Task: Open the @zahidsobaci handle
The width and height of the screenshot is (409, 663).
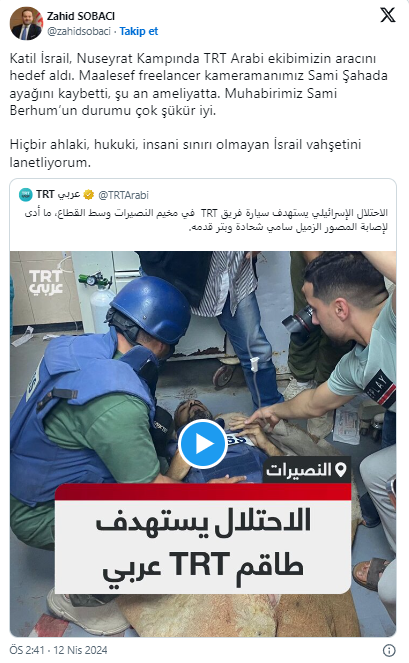Action: [79, 31]
